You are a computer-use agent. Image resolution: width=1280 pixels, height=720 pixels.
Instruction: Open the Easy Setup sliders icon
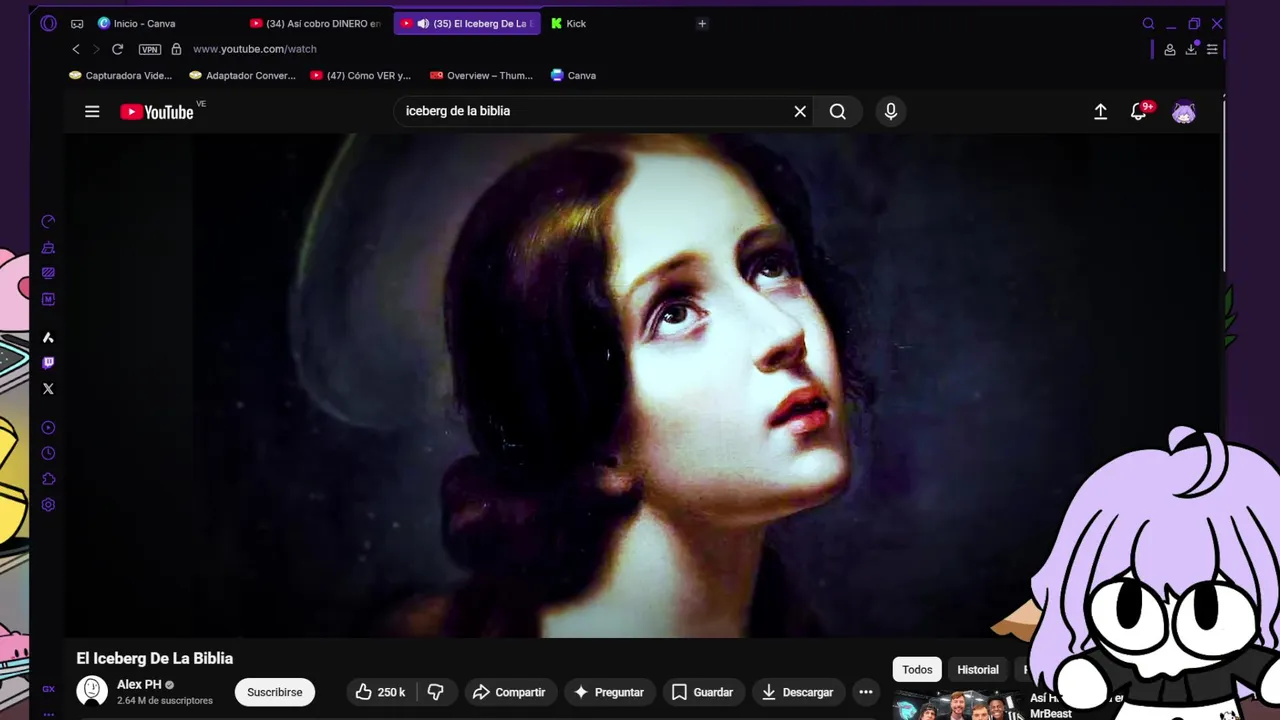(x=1212, y=49)
